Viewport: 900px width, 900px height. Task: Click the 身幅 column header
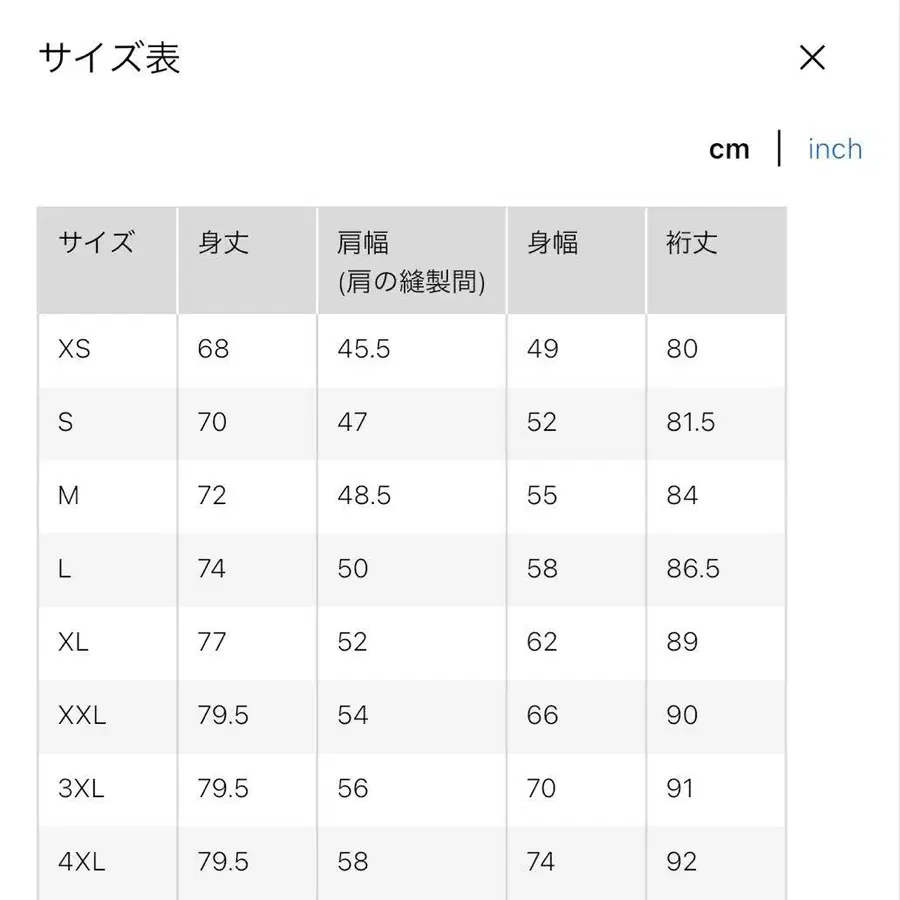552,242
